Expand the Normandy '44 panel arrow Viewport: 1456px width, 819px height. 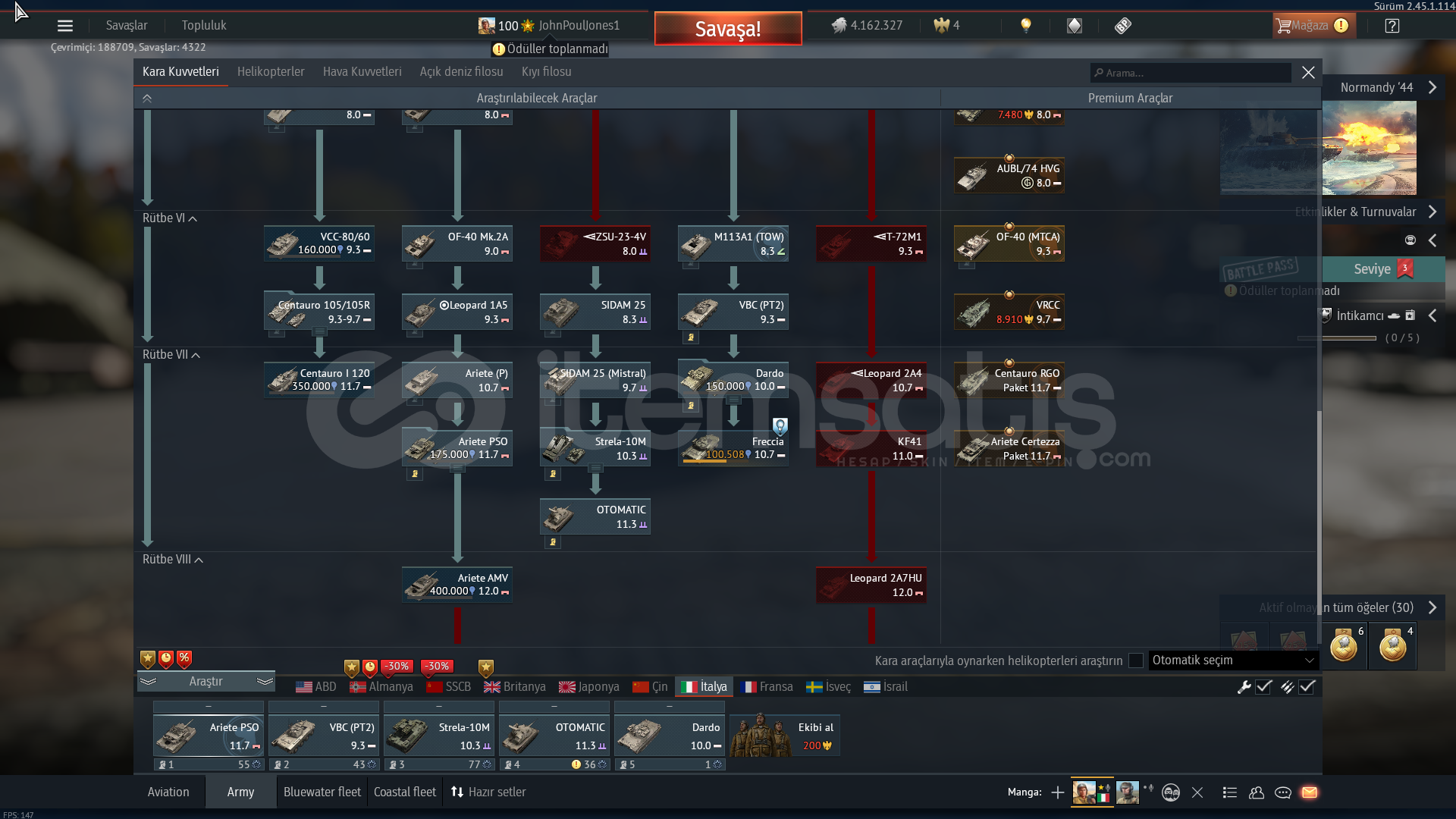pos(1432,87)
